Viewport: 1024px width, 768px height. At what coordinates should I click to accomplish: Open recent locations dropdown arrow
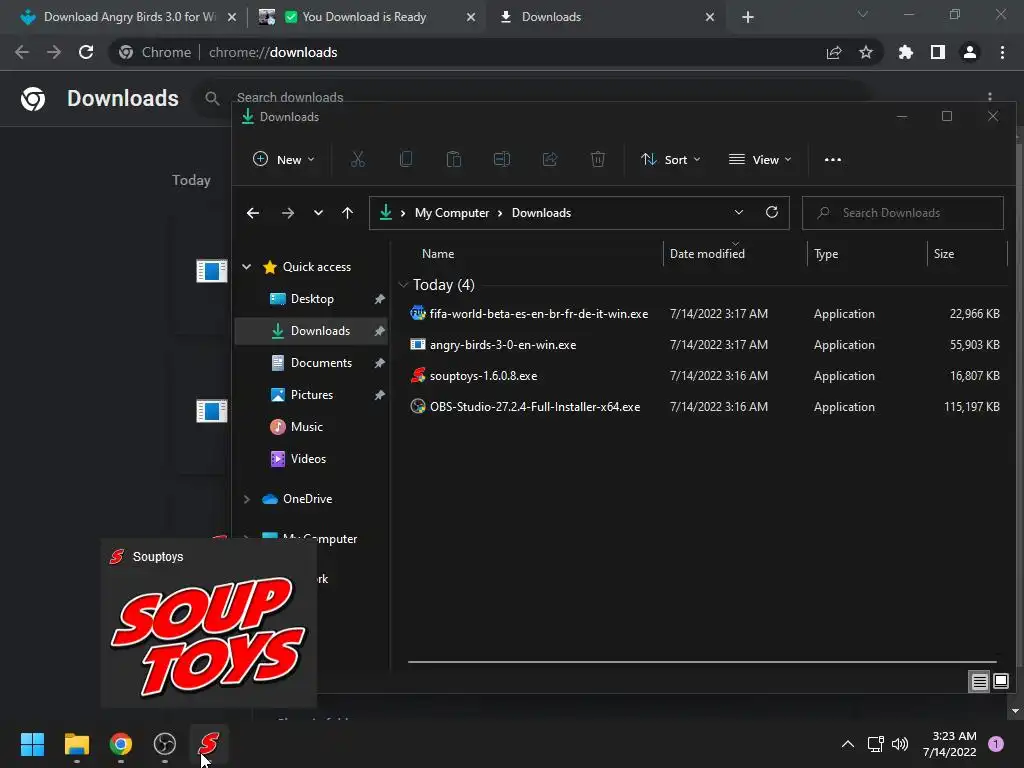(318, 213)
